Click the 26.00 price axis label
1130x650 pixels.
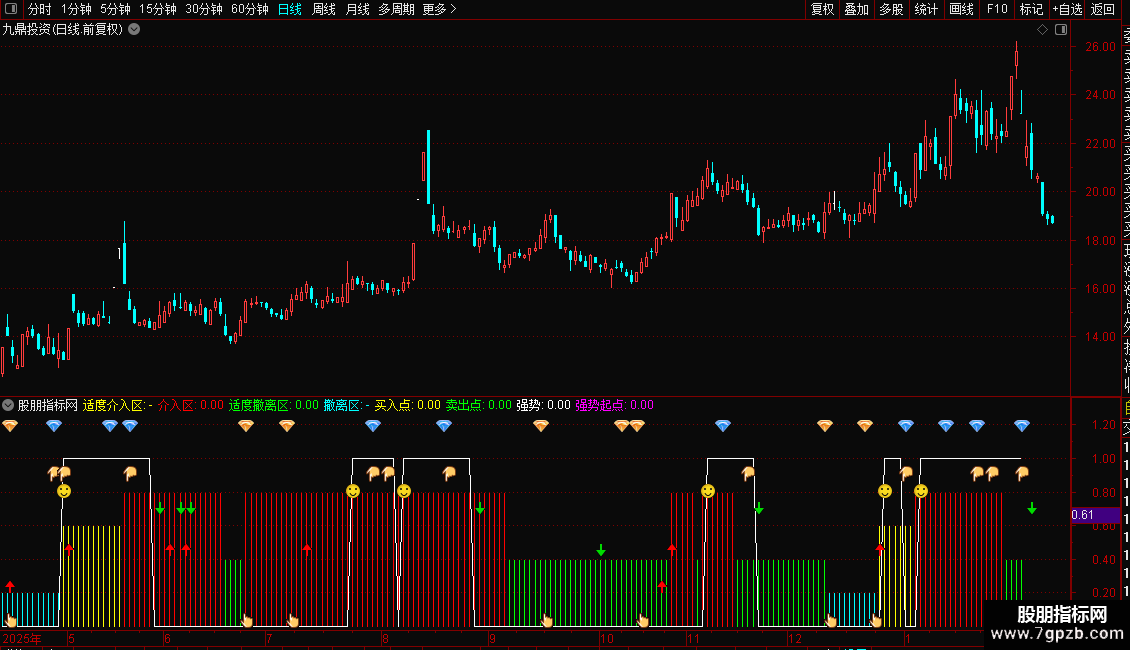1100,47
